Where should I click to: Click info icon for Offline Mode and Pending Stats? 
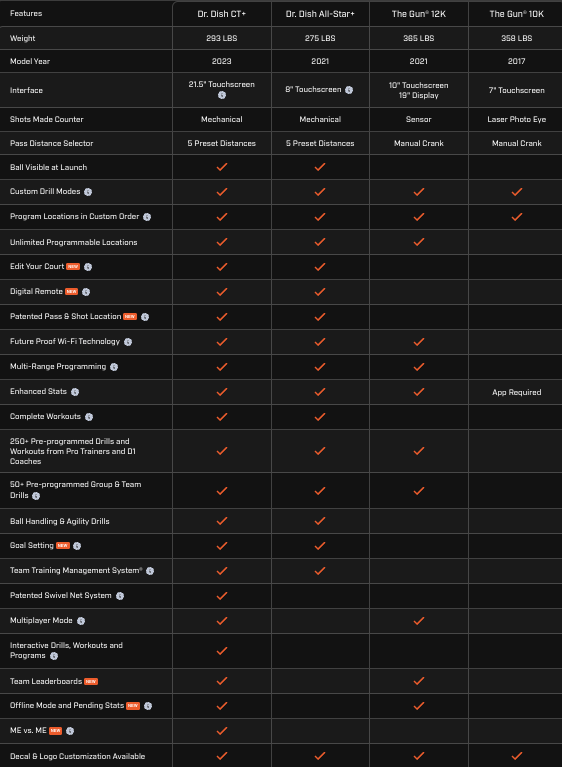click(148, 706)
